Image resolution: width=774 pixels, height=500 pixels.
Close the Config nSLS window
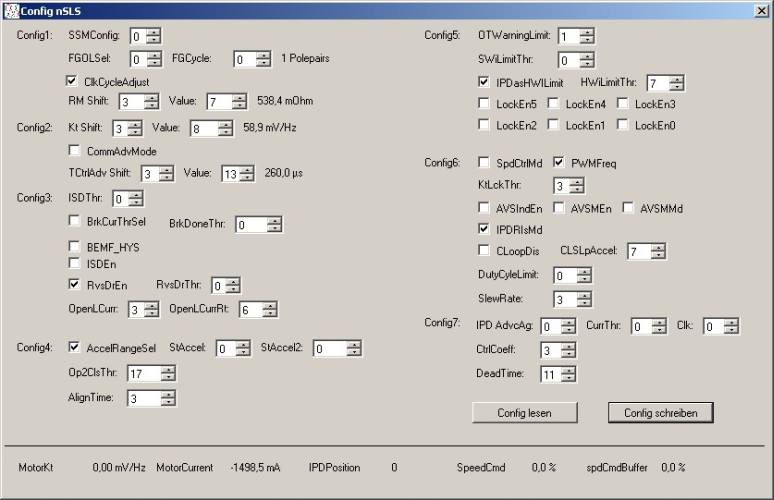click(762, 9)
